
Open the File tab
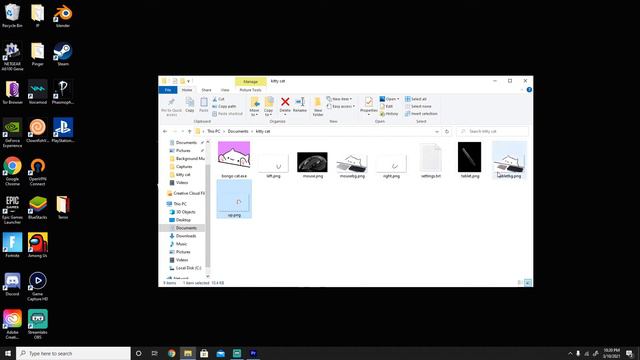coord(168,90)
